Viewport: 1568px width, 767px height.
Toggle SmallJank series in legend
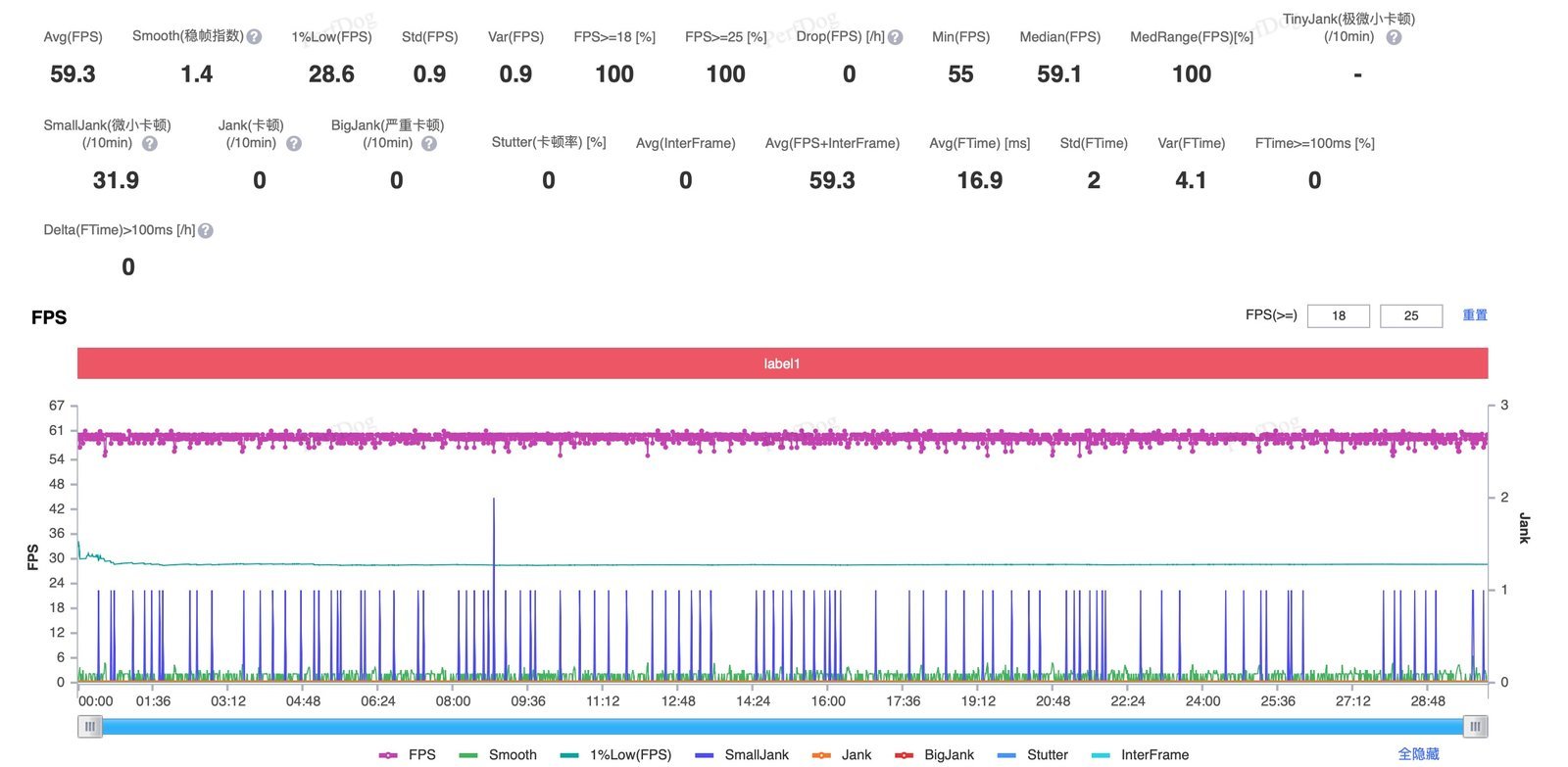[x=742, y=754]
